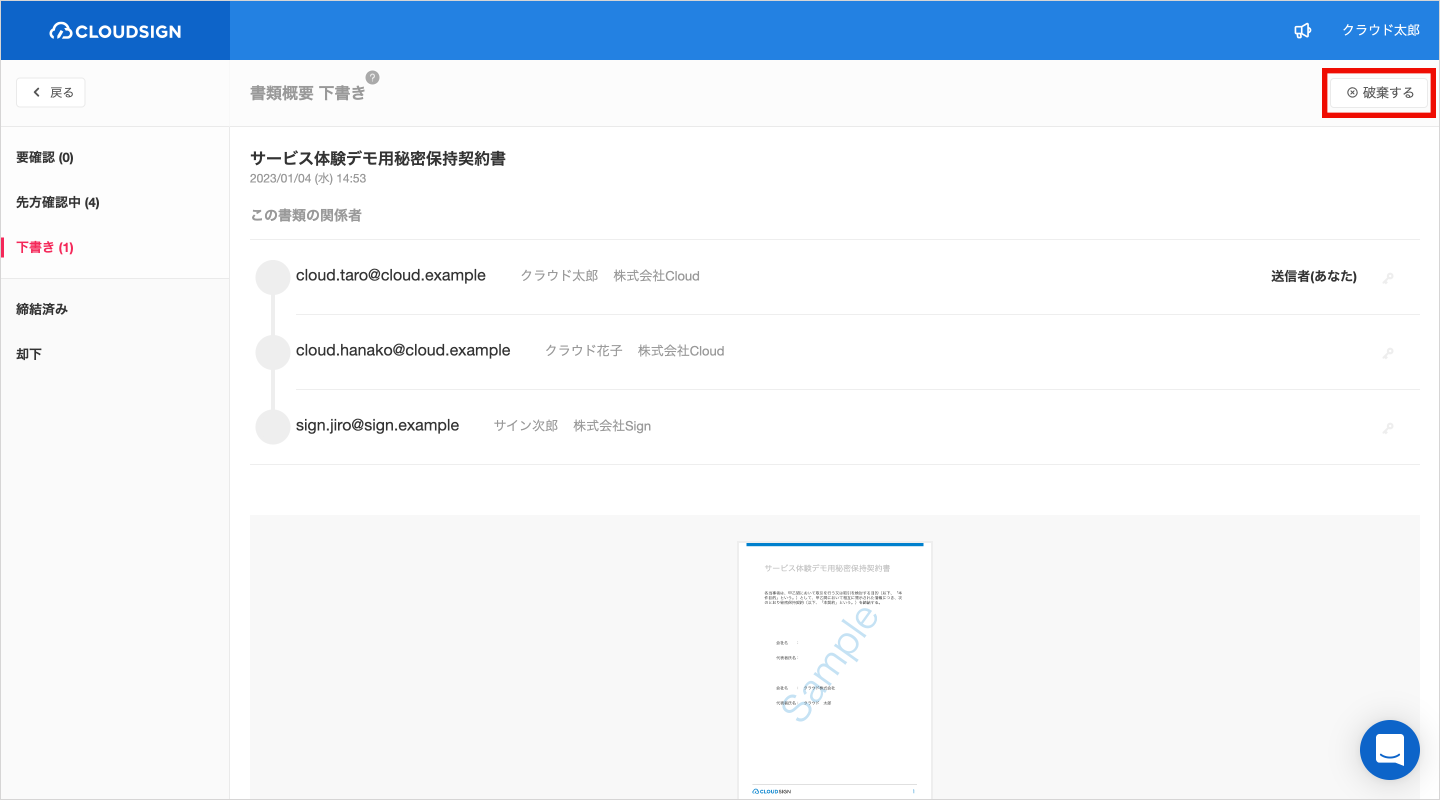Click the key icon for cloud.hanako@cloud.example
Screen dimensions: 1440x800
pyautogui.click(x=1388, y=353)
